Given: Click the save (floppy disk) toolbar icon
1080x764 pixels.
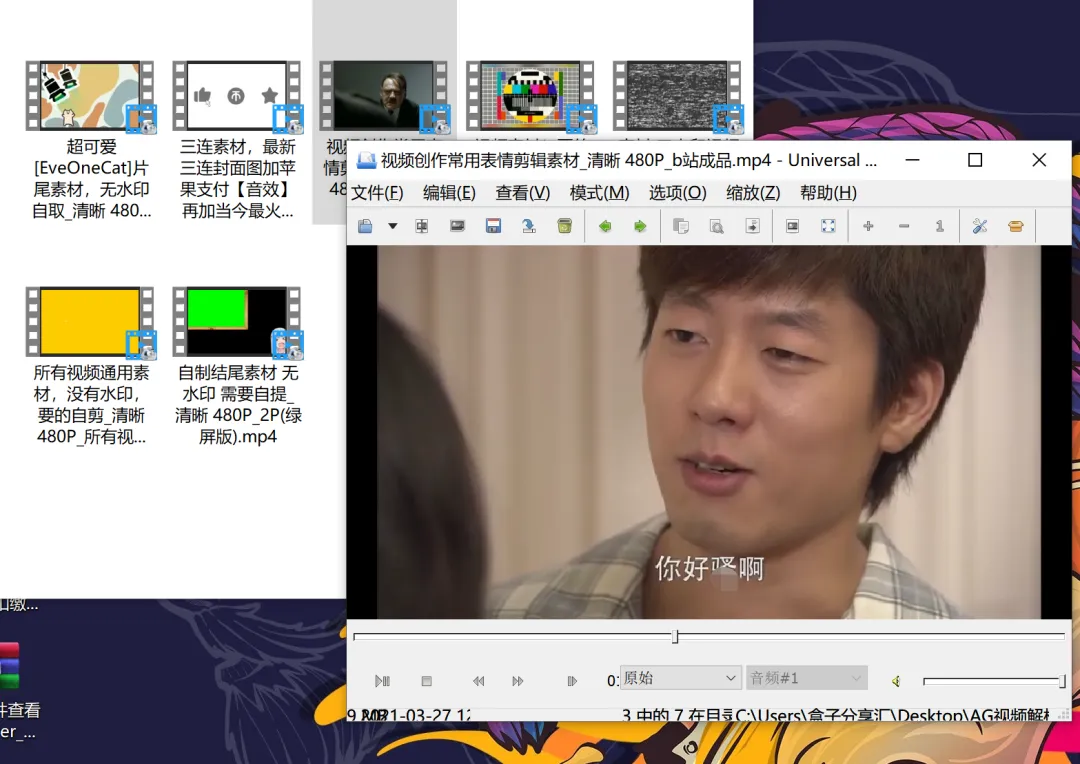Looking at the screenshot, I should coord(493,227).
